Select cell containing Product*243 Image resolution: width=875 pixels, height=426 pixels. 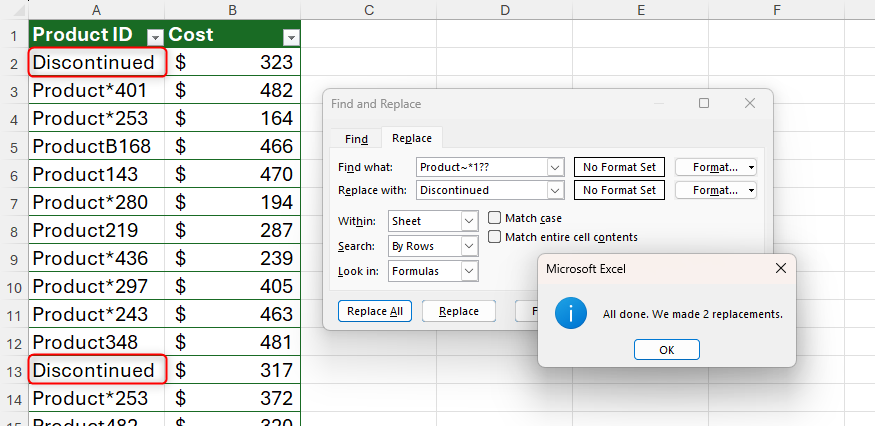pyautogui.click(x=97, y=314)
